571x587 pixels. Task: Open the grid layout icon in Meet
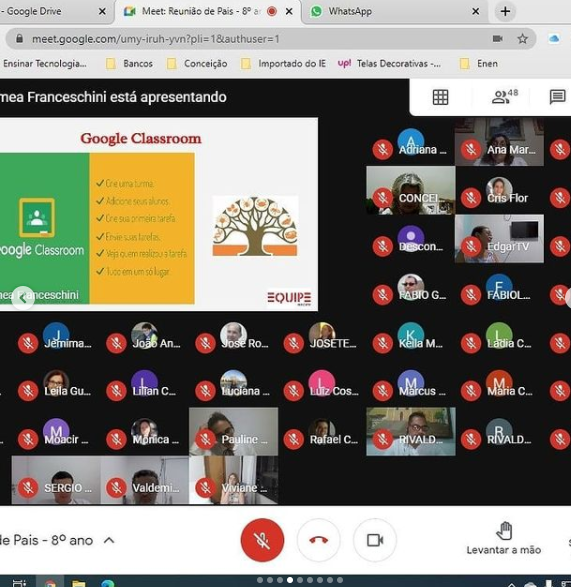click(440, 97)
